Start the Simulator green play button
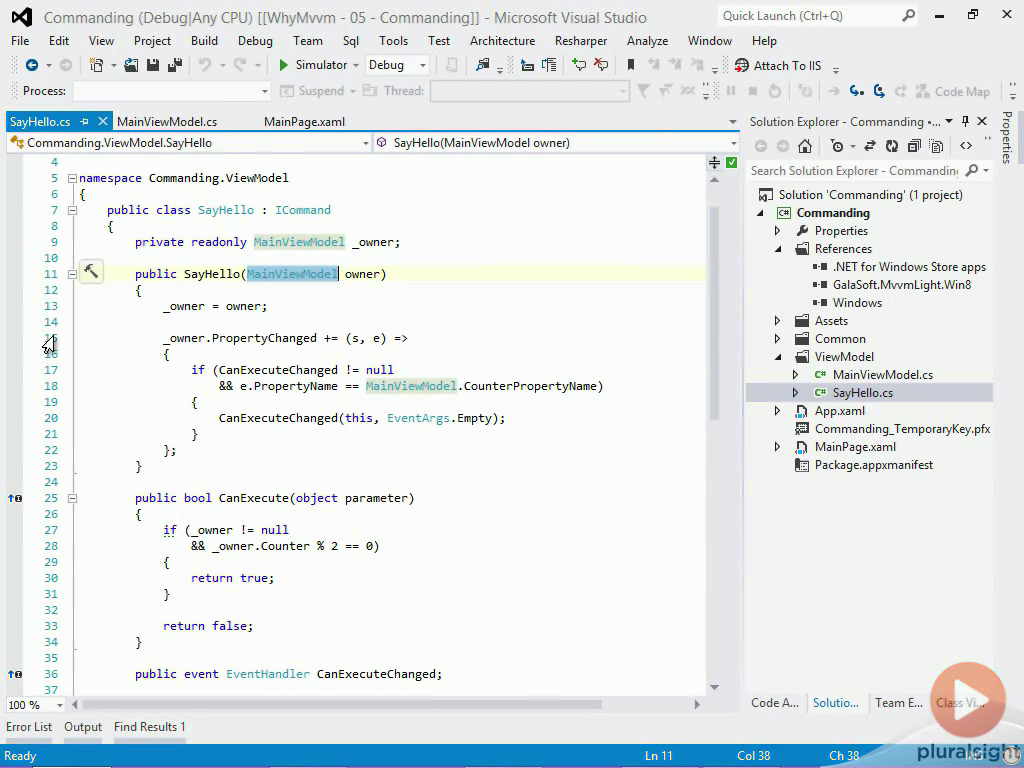The height and width of the screenshot is (768, 1024). (283, 65)
